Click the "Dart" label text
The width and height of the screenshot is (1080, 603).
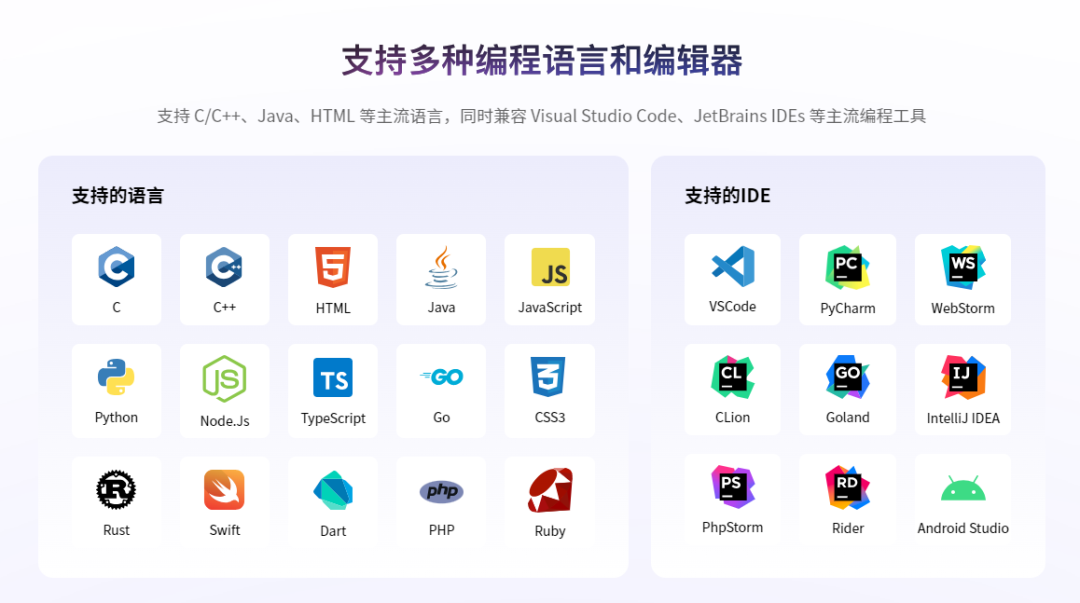click(x=333, y=531)
